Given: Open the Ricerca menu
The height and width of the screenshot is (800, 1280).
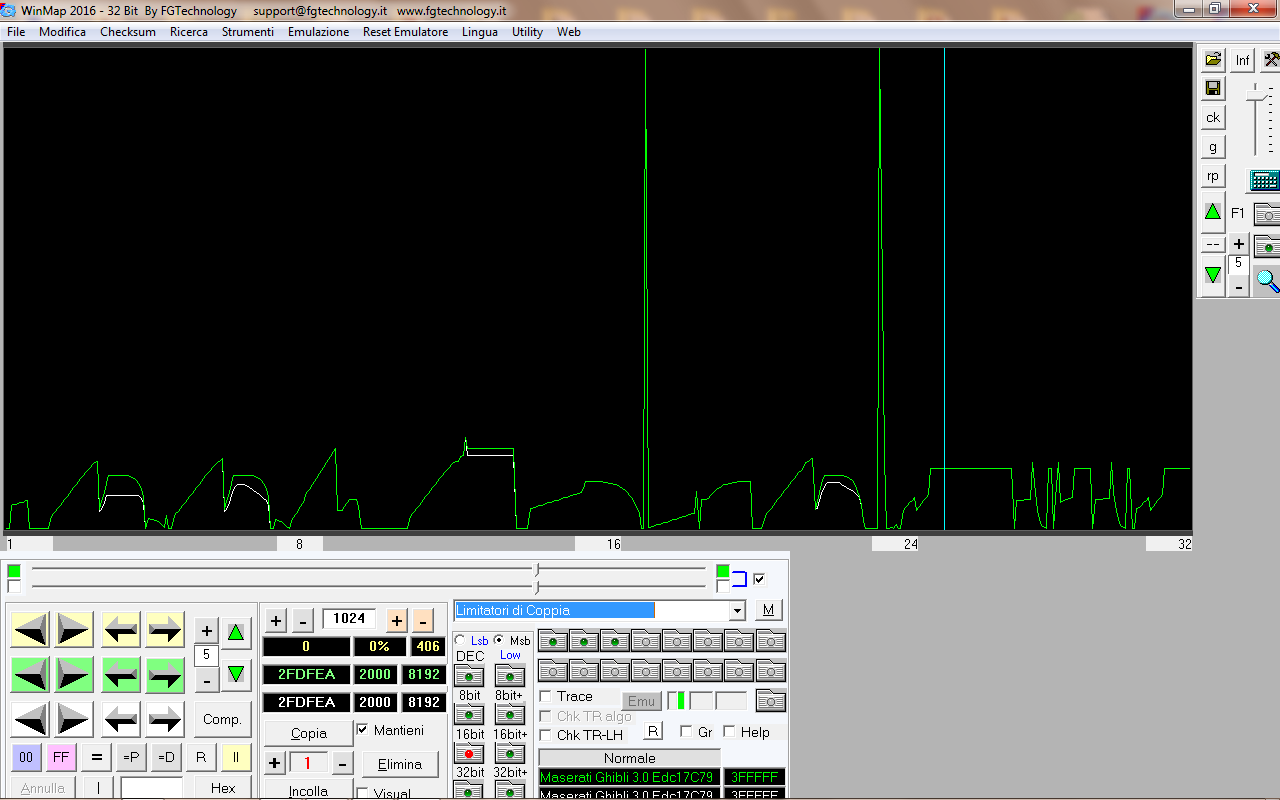Looking at the screenshot, I should point(189,32).
